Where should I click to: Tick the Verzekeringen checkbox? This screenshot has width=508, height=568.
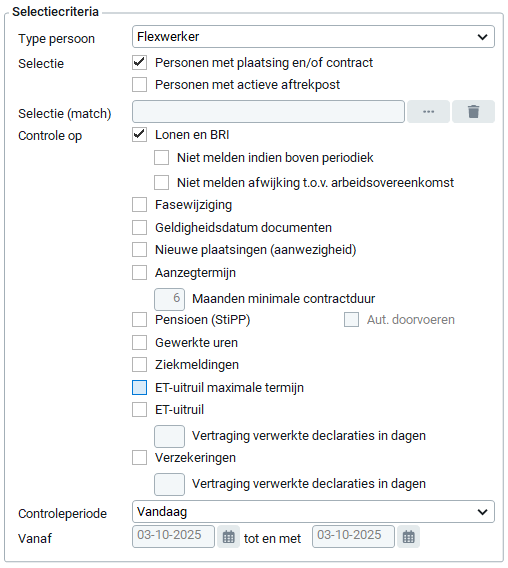pos(140,458)
